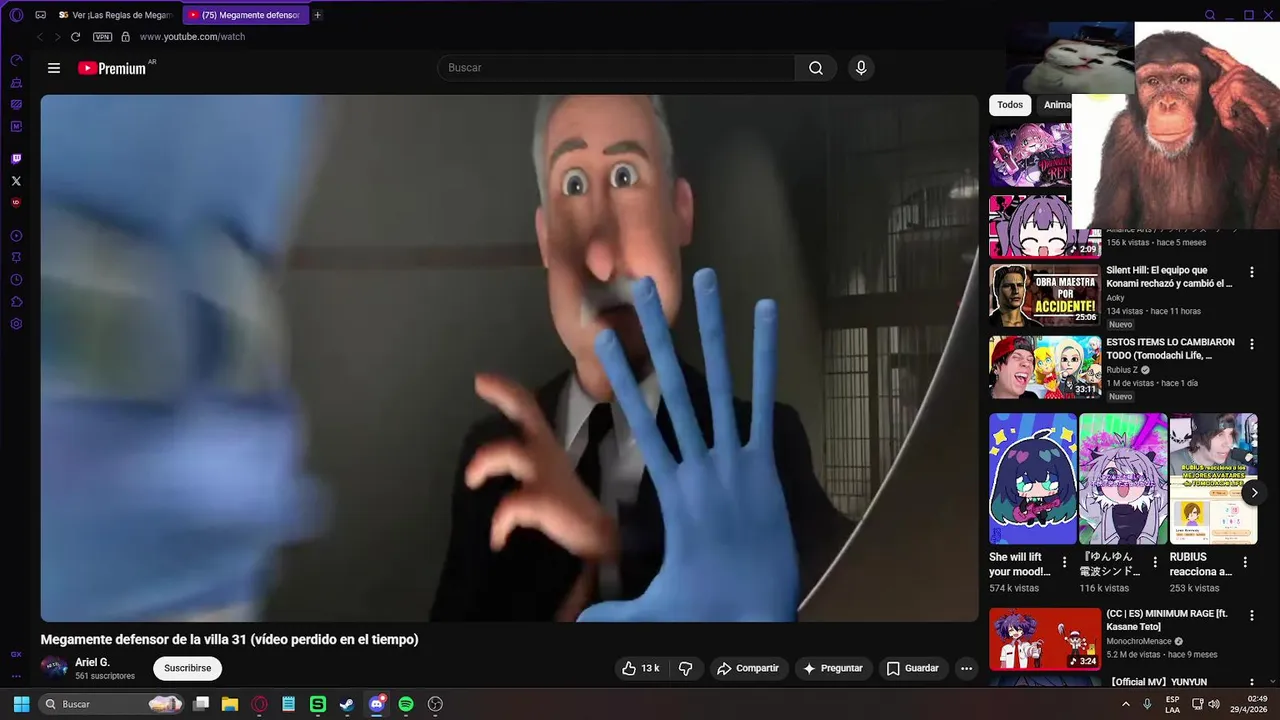Open options for Silent Hill video
This screenshot has width=1280, height=720.
(x=1251, y=272)
